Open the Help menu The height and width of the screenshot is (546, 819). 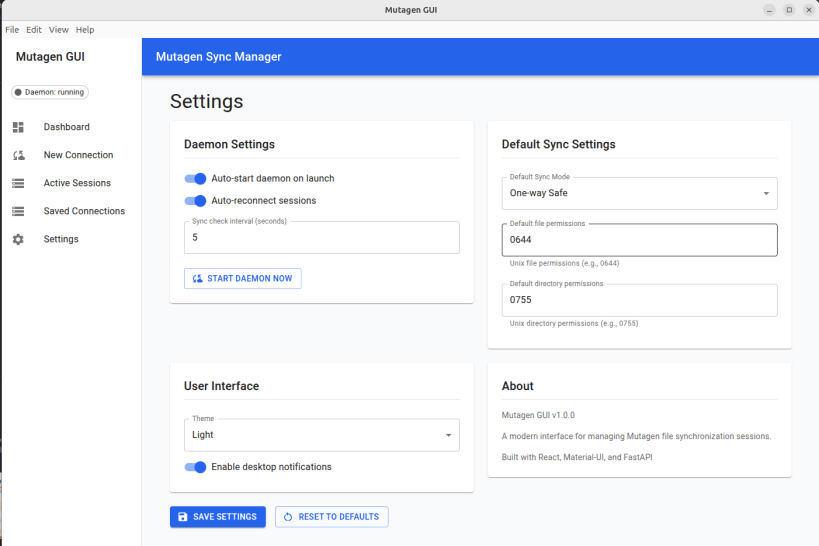[x=85, y=30]
